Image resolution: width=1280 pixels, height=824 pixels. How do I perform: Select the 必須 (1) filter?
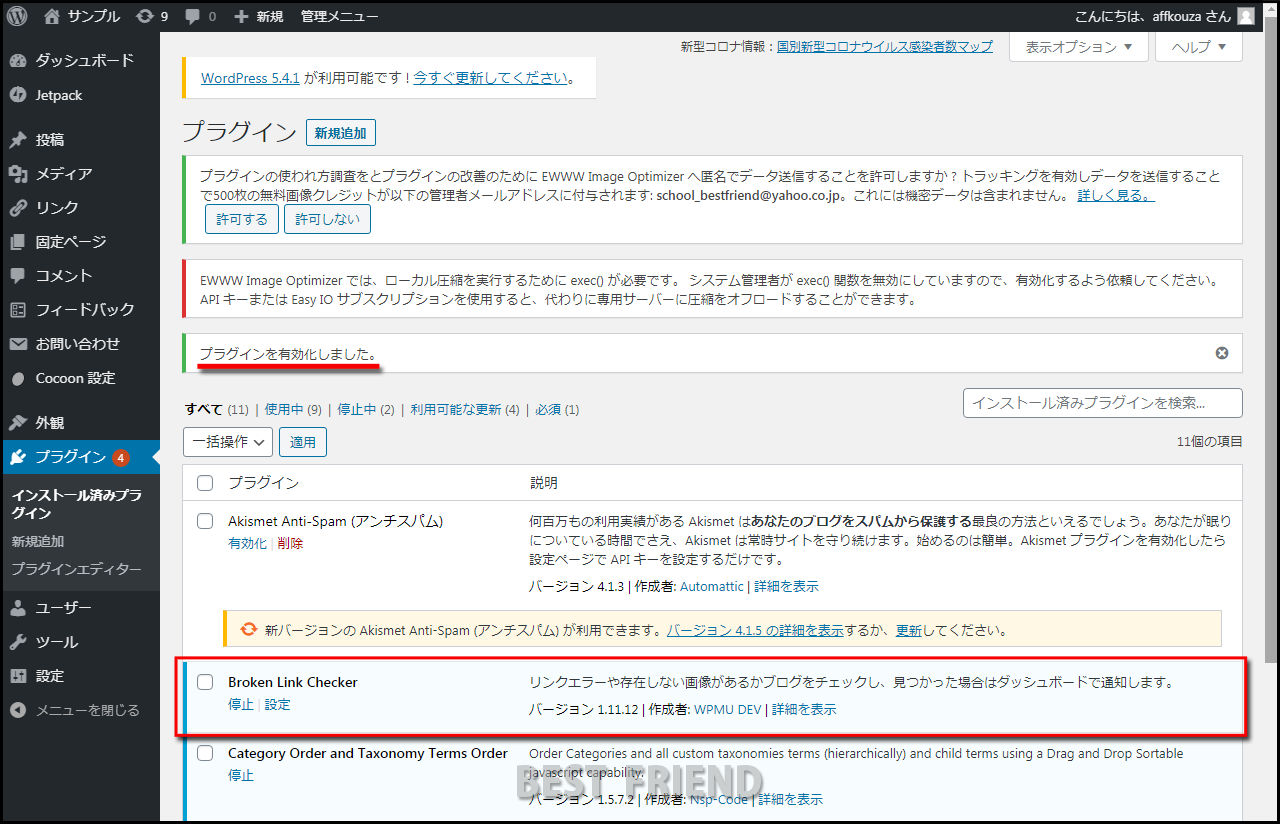tap(557, 410)
